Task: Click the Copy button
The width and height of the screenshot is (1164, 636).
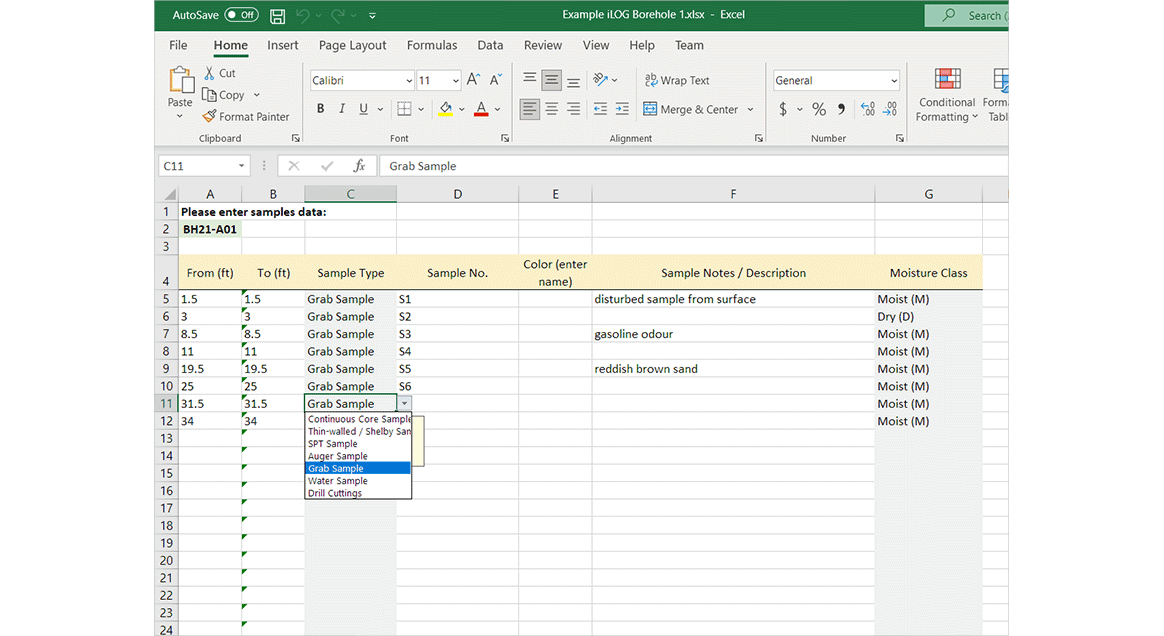Action: pyautogui.click(x=223, y=95)
